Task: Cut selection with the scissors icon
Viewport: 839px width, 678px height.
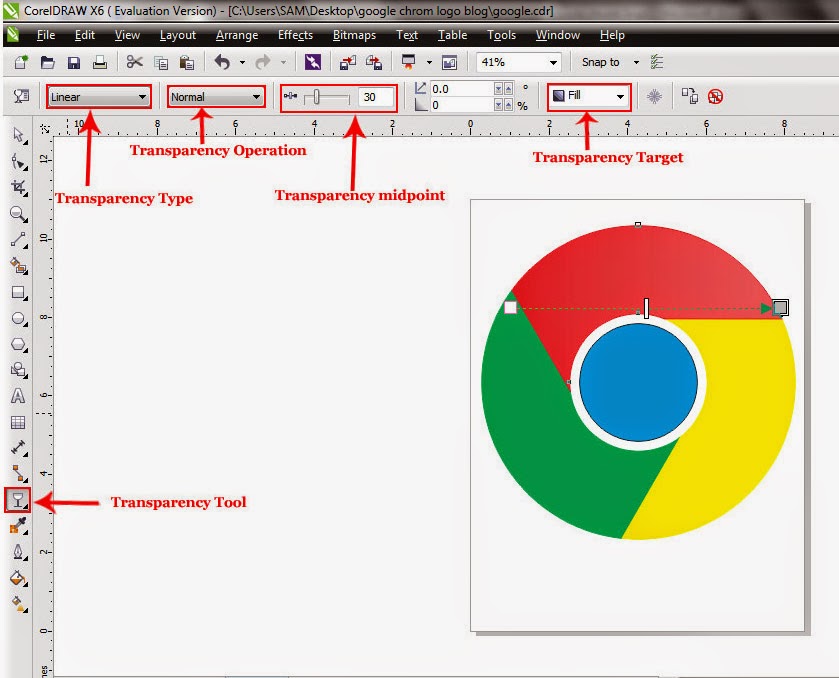Action: point(134,62)
